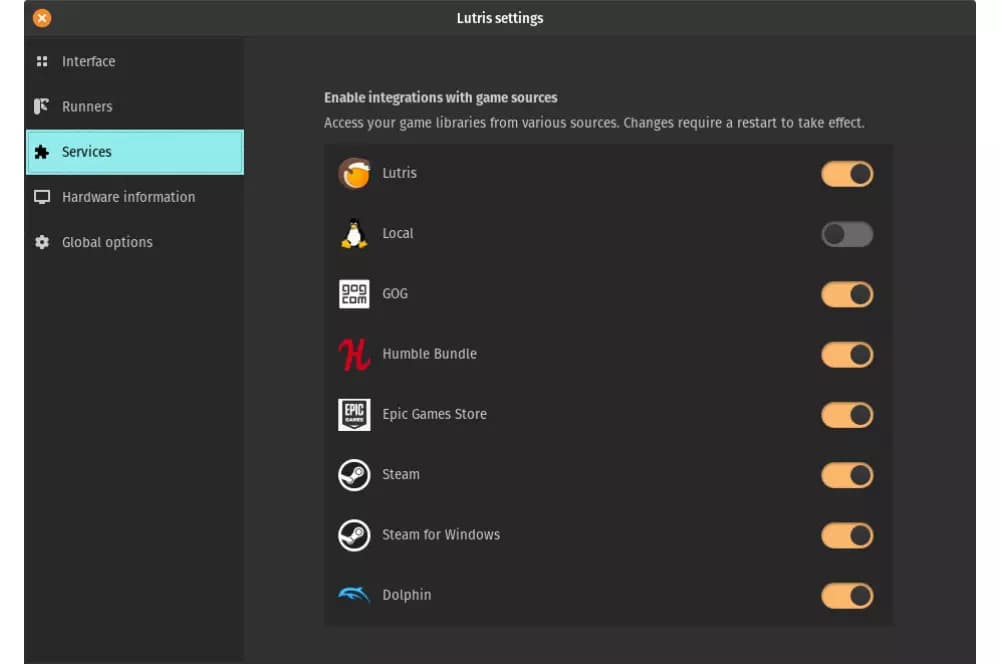The width and height of the screenshot is (1000, 664).
Task: Click the Steam logo icon
Action: [354, 475]
